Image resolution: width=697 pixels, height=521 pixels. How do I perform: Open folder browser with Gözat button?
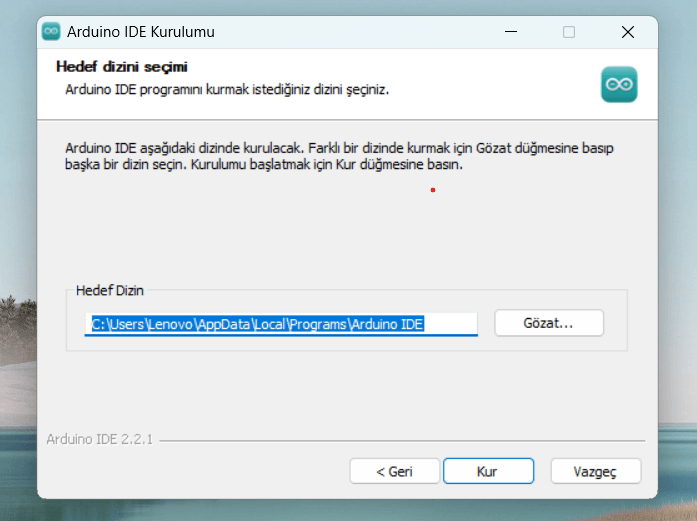click(x=549, y=323)
